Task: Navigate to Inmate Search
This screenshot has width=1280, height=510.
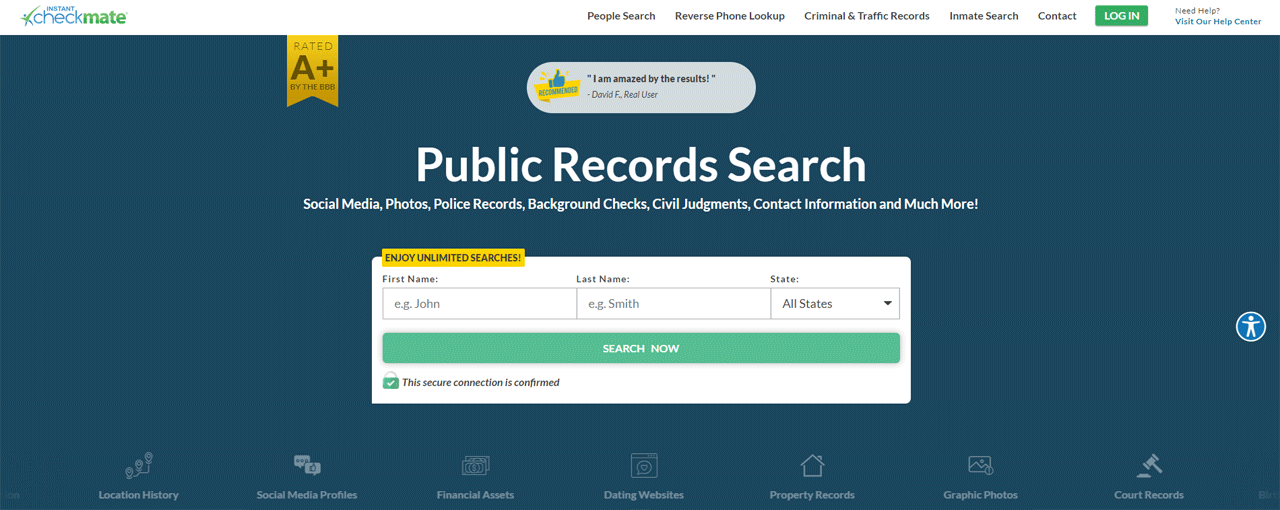Action: (984, 16)
